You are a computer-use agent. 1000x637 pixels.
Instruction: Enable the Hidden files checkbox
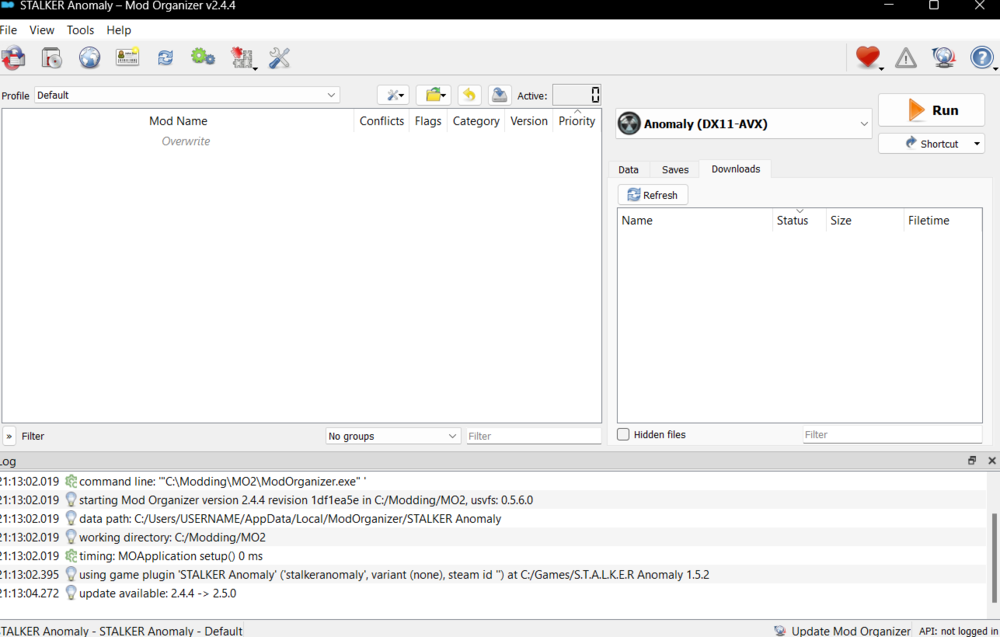point(624,435)
